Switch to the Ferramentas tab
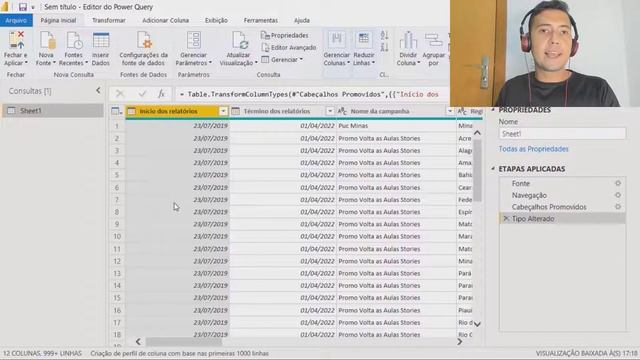 [260, 20]
